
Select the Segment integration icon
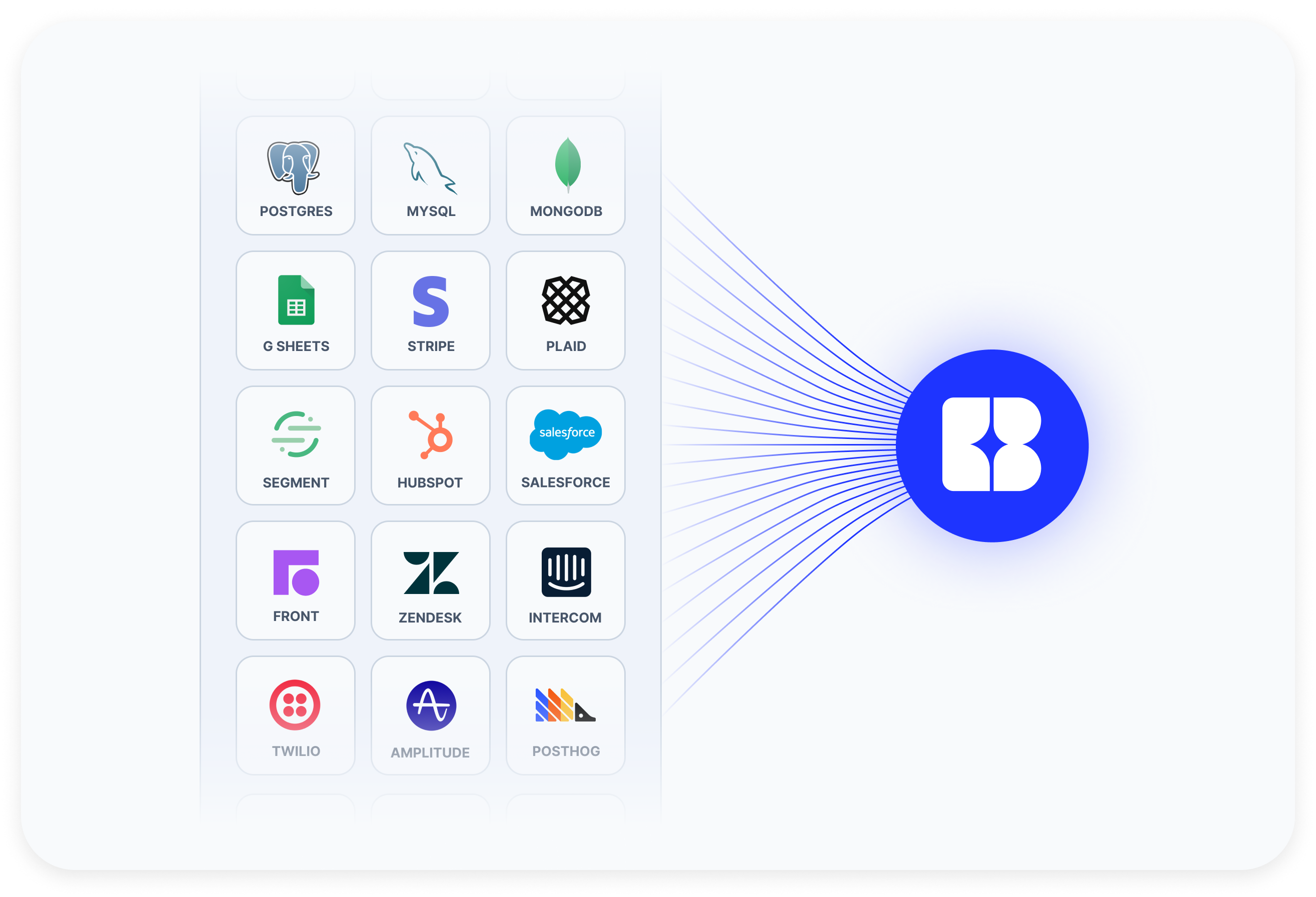pos(296,434)
